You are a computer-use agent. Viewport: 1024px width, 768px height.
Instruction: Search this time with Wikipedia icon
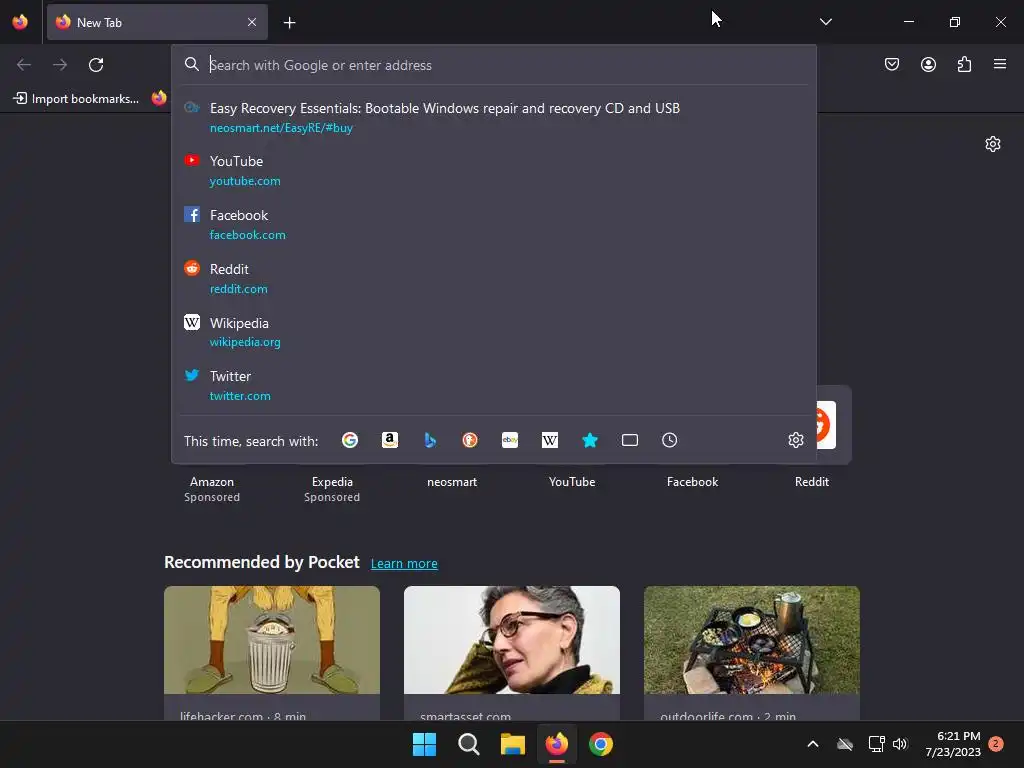[x=550, y=440]
